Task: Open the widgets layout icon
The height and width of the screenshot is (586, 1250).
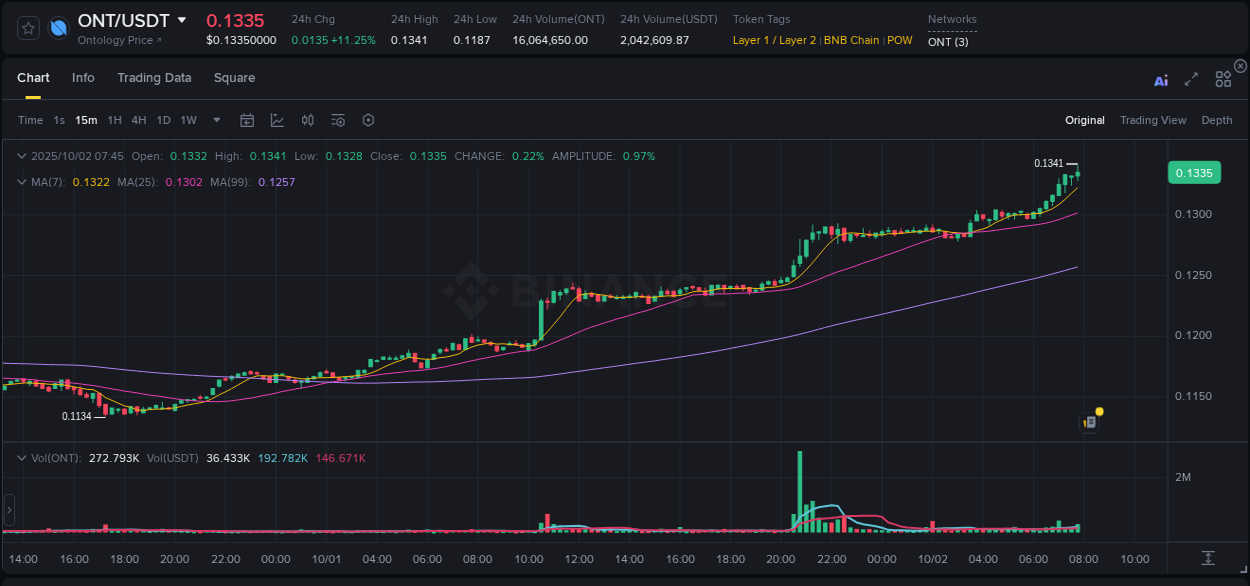Action: point(1223,79)
